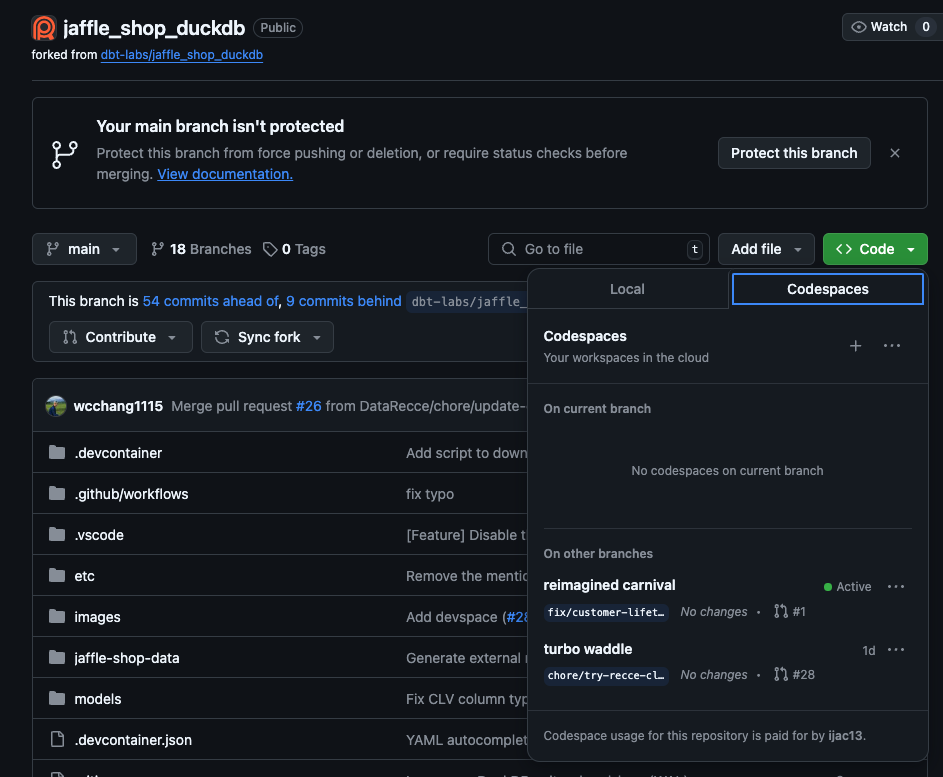Screen dimensions: 943x777
Task: Focus the Go to file search field
Action: point(599,249)
